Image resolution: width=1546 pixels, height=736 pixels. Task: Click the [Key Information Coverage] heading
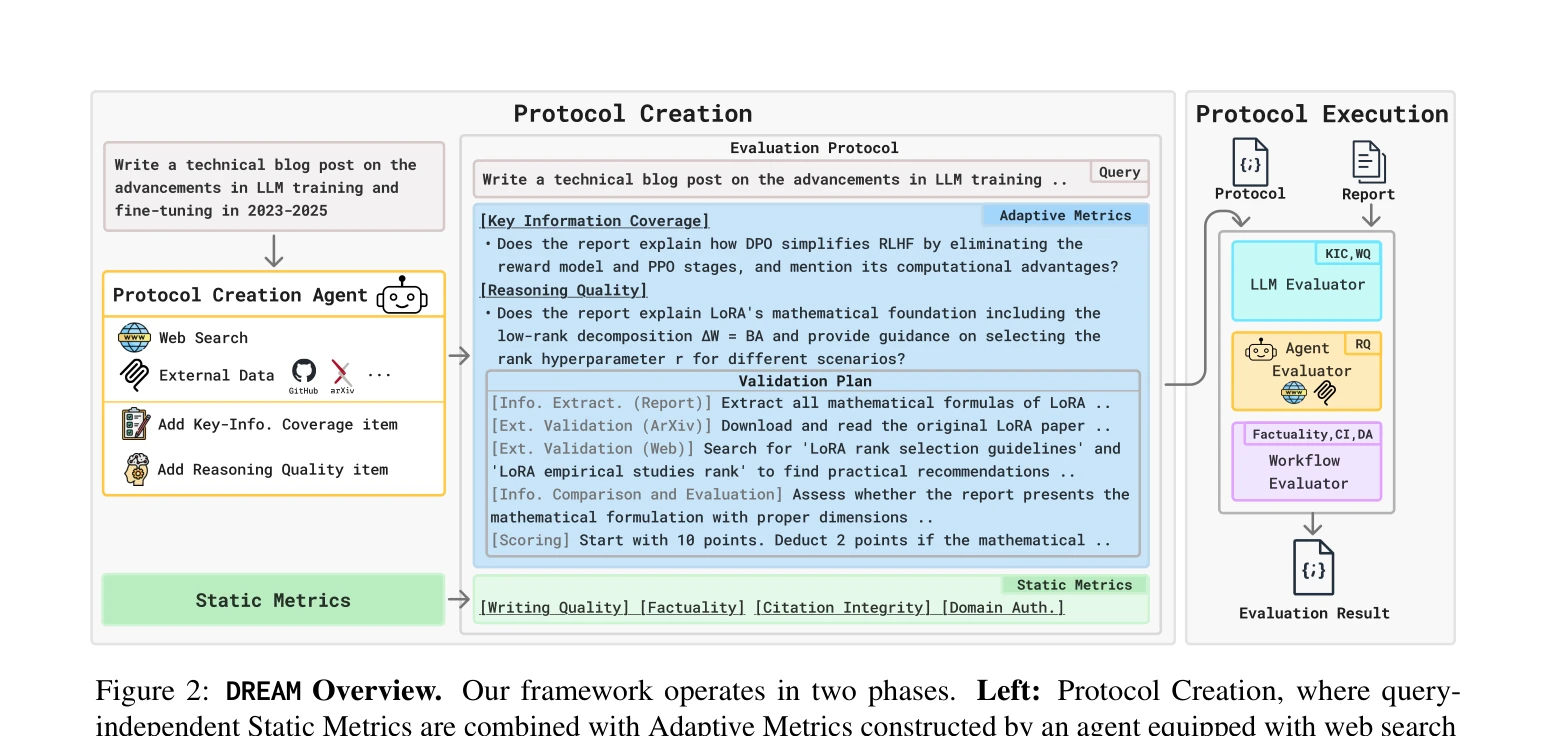(x=595, y=221)
